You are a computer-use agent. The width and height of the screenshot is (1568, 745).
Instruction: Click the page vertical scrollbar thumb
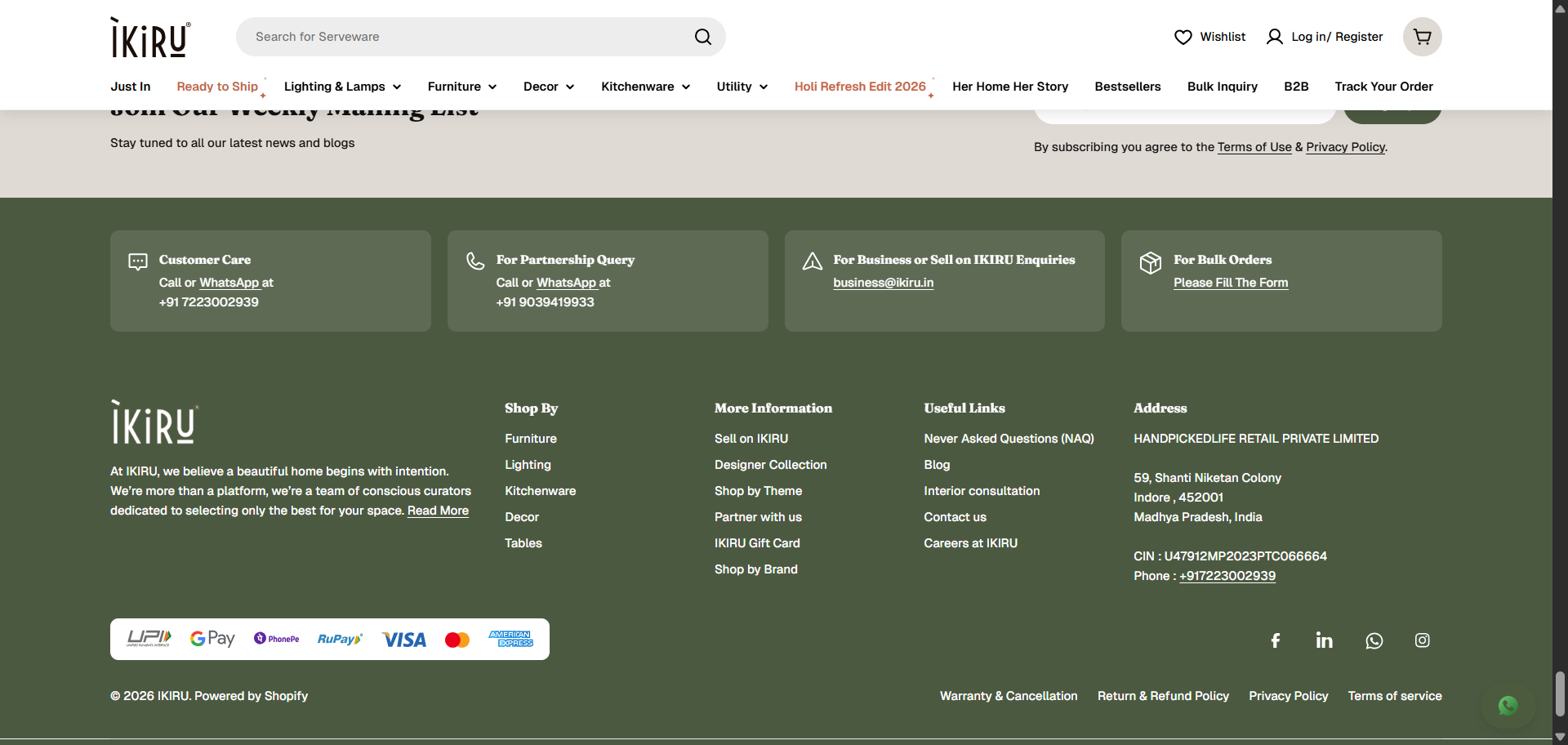tap(1560, 694)
